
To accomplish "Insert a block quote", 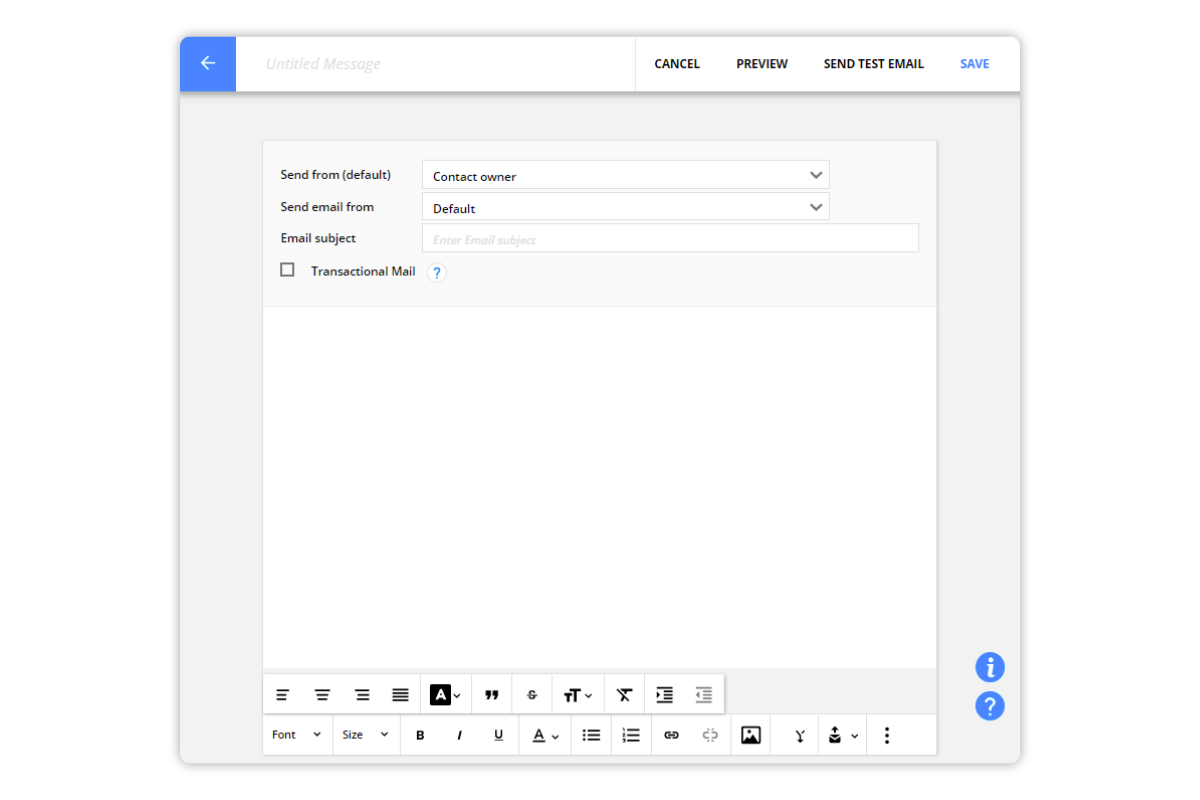I will tap(492, 695).
